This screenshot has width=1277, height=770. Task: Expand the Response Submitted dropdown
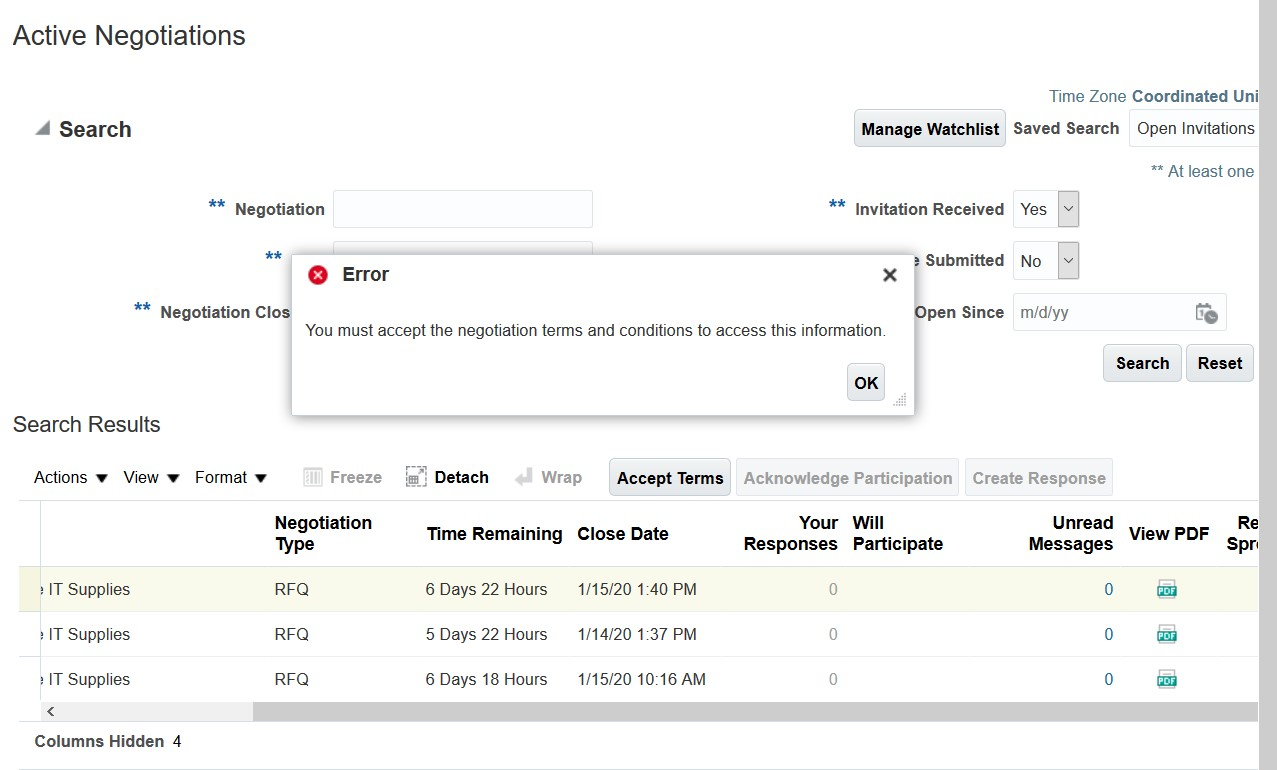(x=1068, y=261)
